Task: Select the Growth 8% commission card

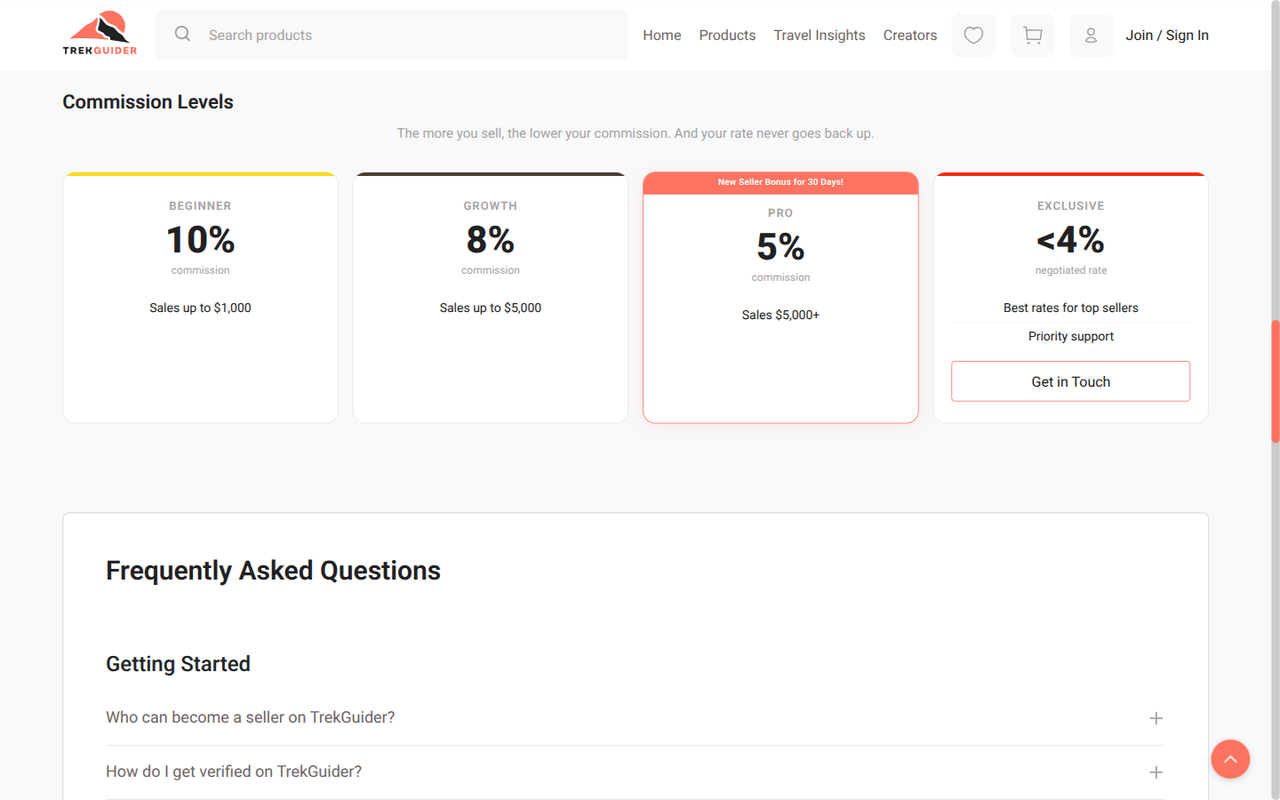Action: pyautogui.click(x=490, y=298)
